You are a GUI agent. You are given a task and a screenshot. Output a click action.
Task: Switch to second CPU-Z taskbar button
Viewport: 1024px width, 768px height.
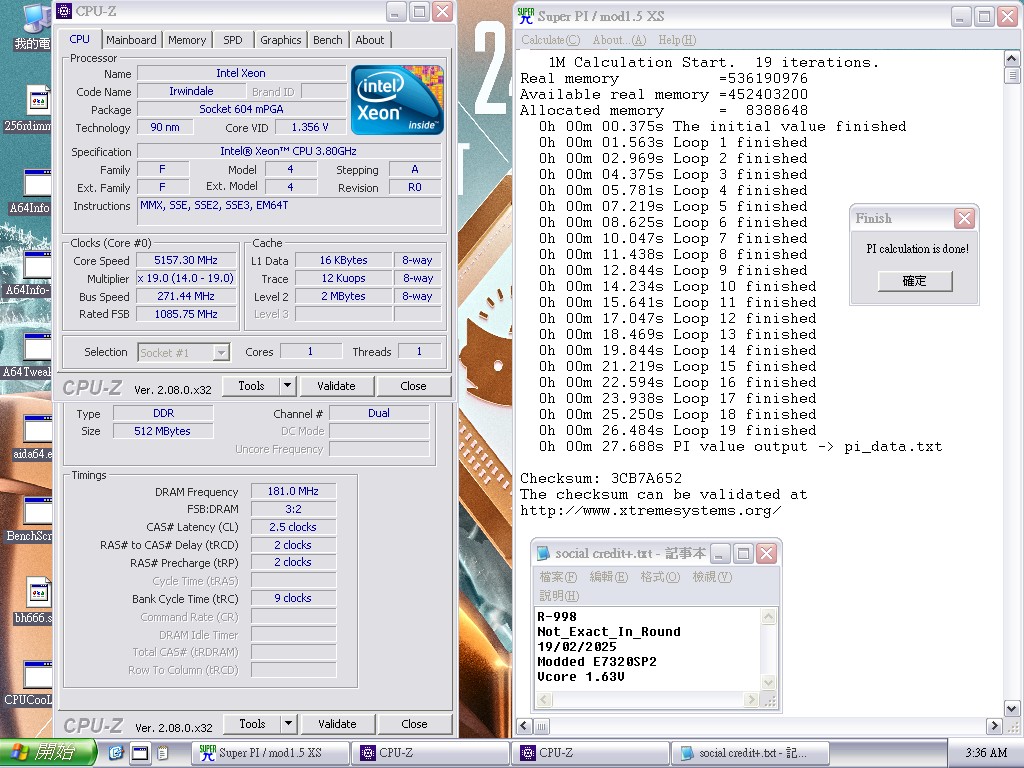tap(590, 753)
